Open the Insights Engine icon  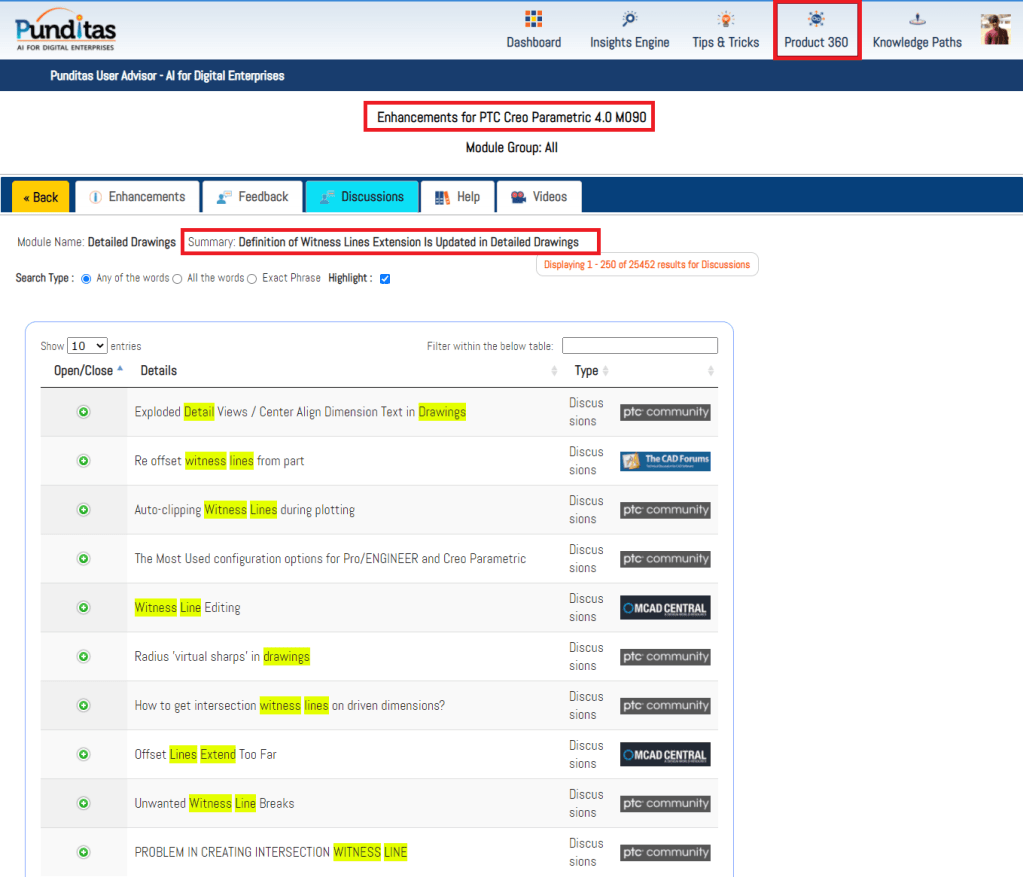click(629, 19)
